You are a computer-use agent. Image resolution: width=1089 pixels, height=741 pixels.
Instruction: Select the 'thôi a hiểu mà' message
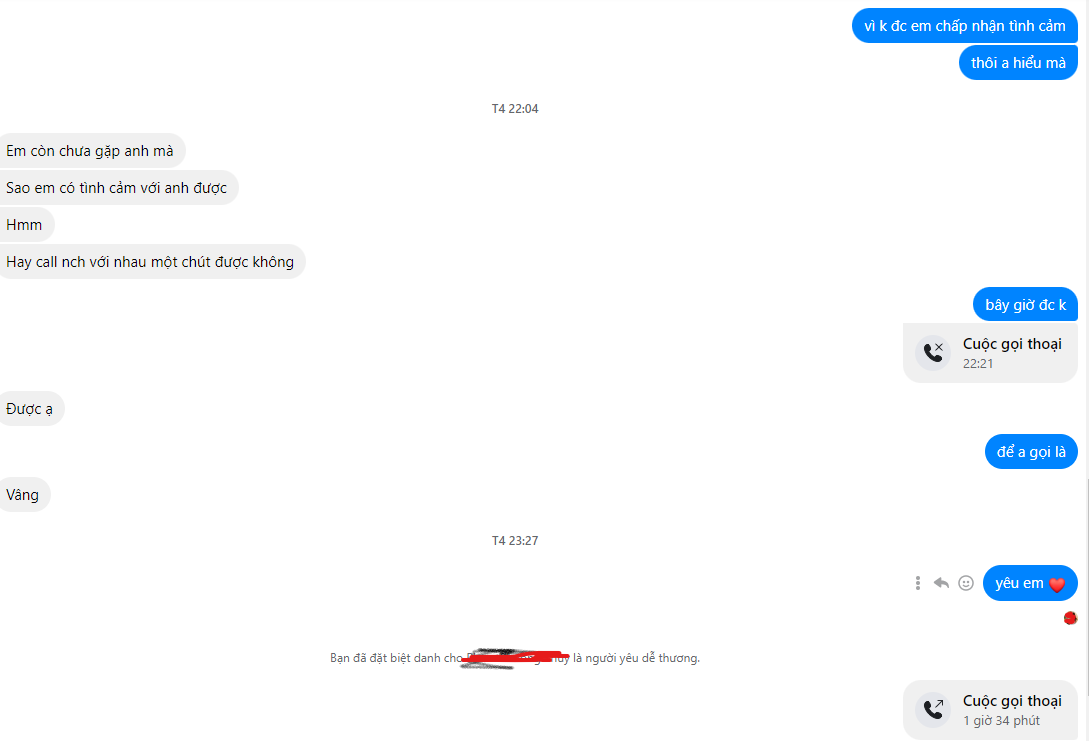(x=1018, y=63)
